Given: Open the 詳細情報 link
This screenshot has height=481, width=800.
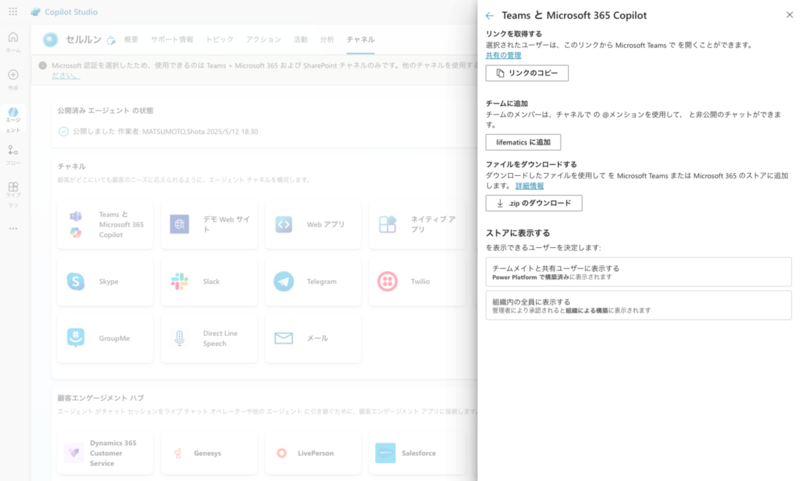Looking at the screenshot, I should pyautogui.click(x=530, y=186).
